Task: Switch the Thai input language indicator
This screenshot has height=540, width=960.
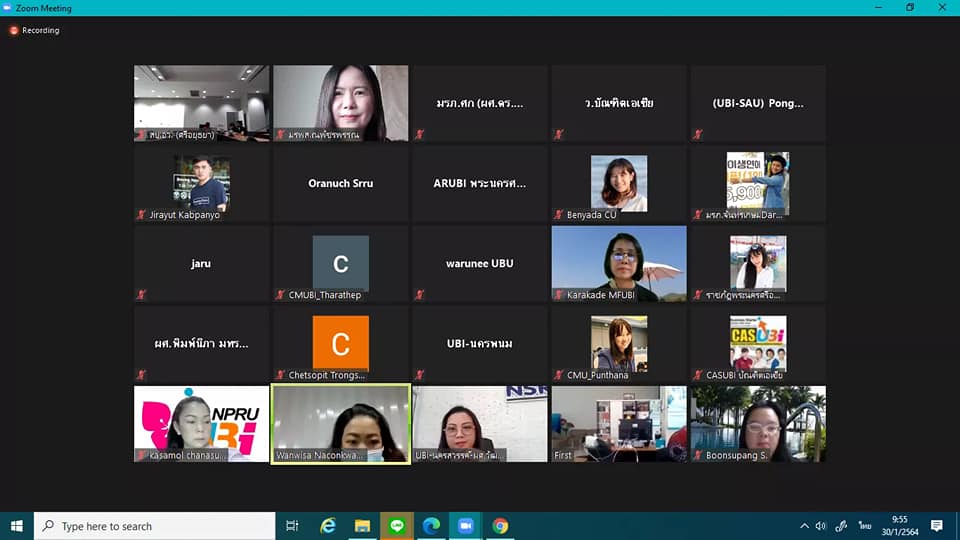Action: (864, 526)
